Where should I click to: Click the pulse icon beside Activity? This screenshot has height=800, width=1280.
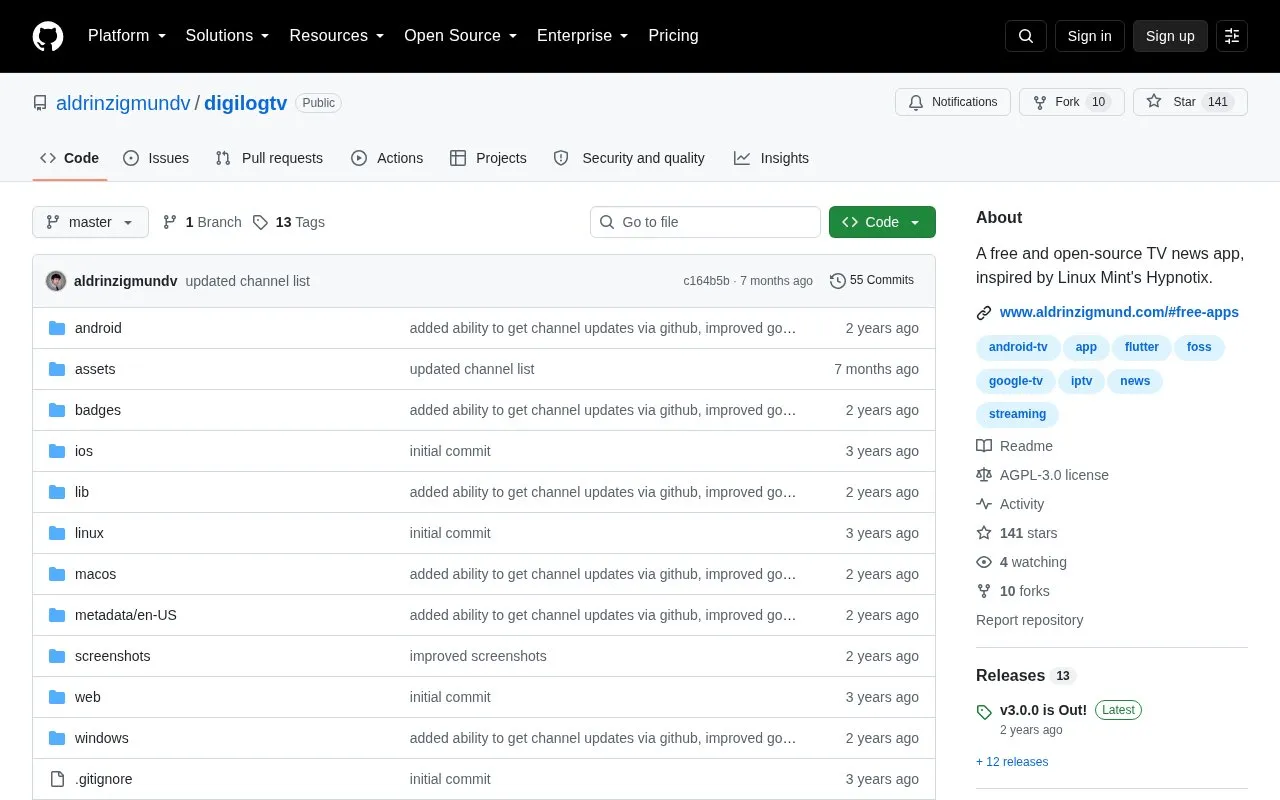(x=984, y=504)
